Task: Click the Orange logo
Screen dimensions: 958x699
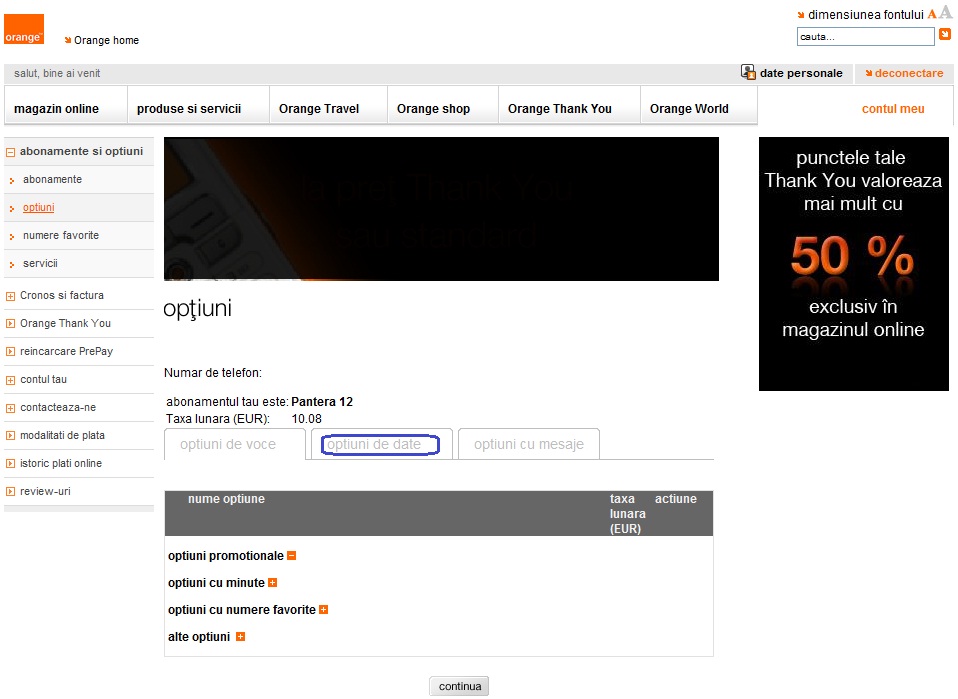Action: pyautogui.click(x=24, y=29)
